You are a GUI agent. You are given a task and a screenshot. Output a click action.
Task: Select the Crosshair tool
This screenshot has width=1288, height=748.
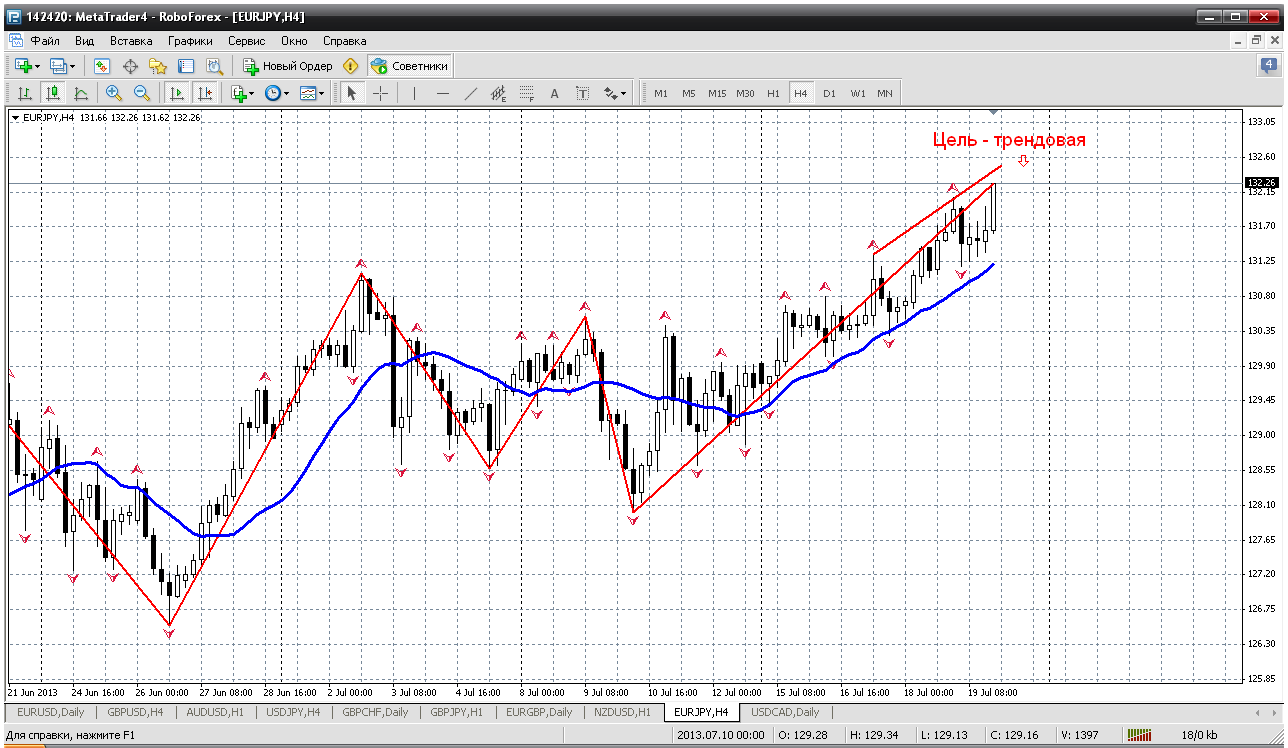(381, 93)
